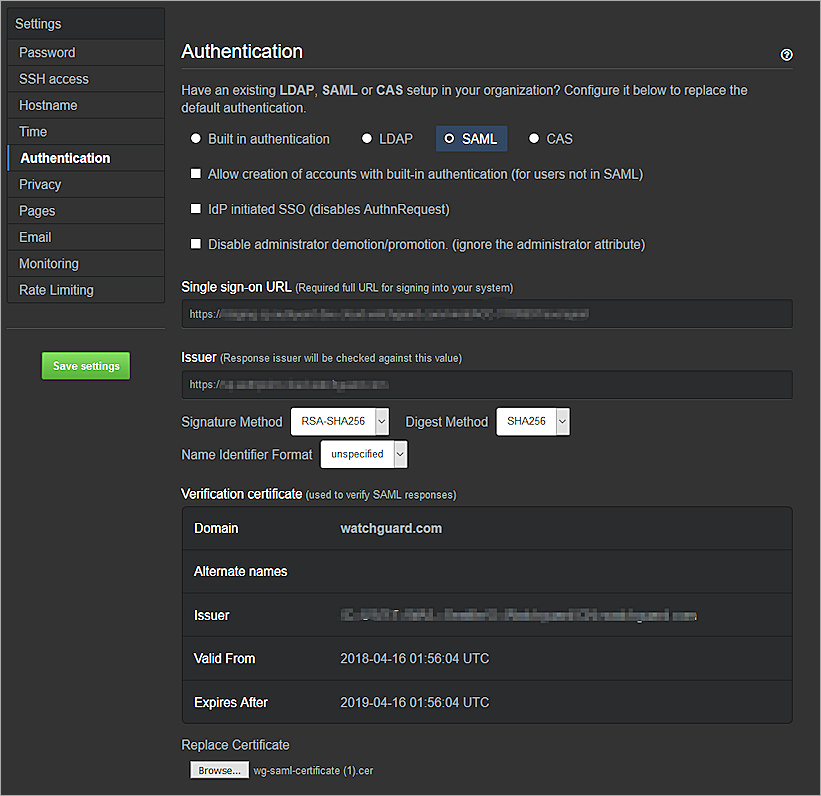Click the help question mark icon
Screen dimensions: 821x796
[786, 55]
